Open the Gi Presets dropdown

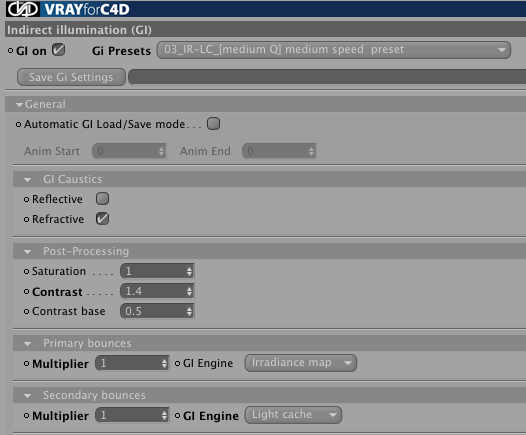tap(334, 50)
